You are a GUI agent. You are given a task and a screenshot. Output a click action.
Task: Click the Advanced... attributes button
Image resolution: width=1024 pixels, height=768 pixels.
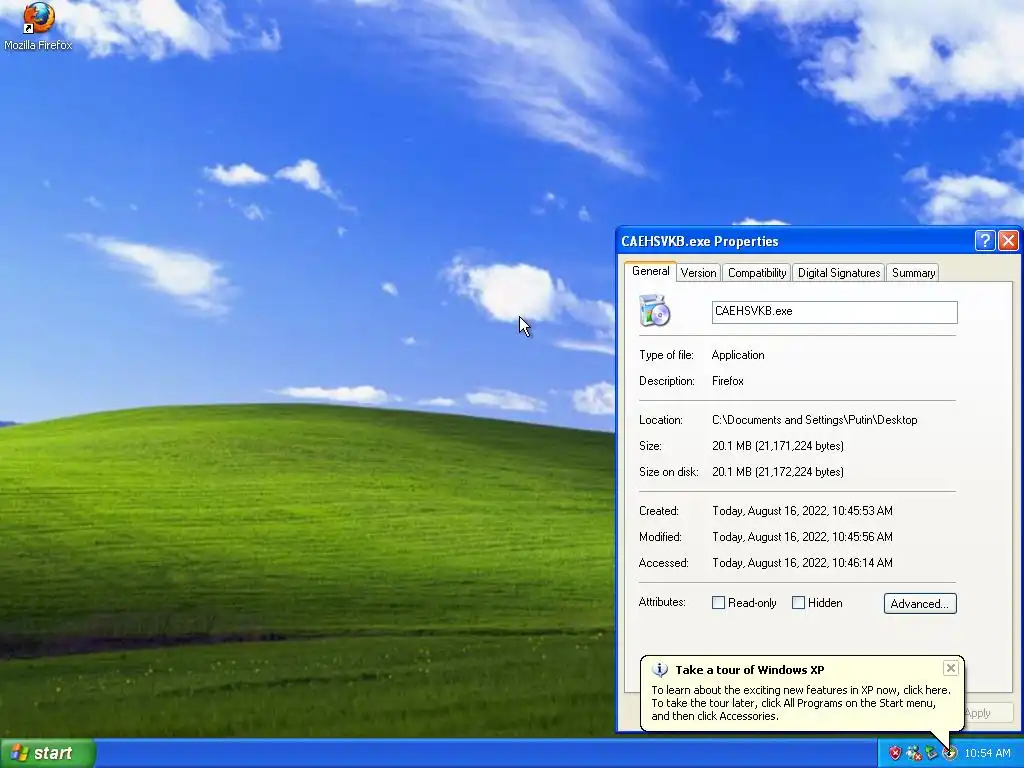coord(920,603)
